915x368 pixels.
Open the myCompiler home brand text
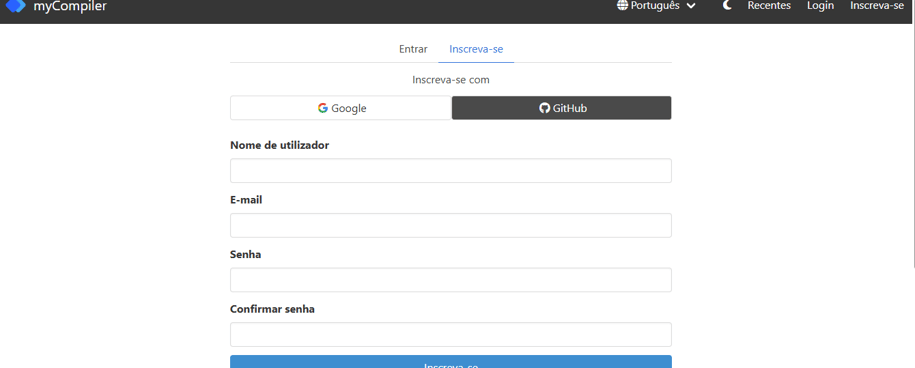coord(70,6)
